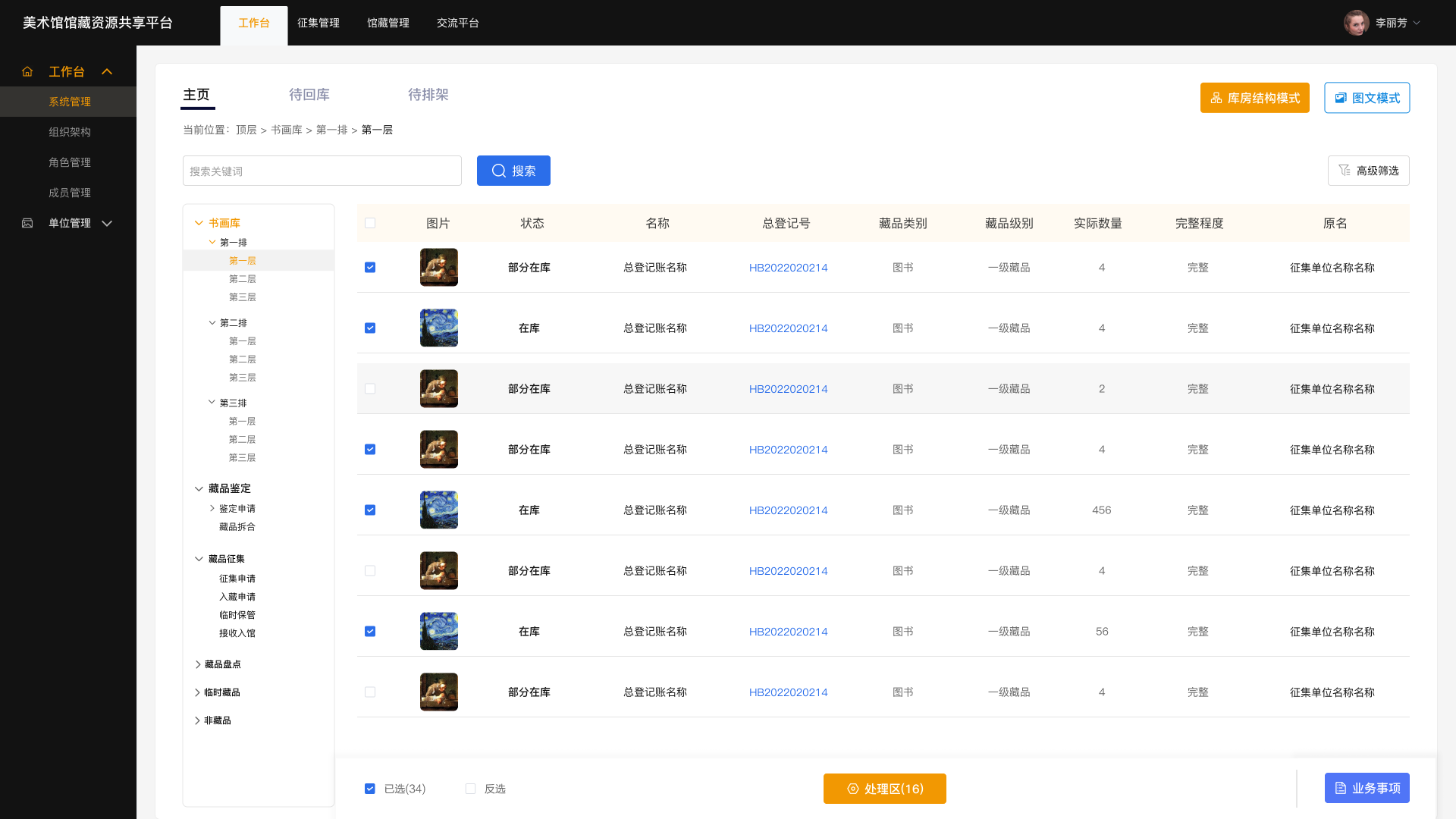
Task: Toggle the select-all checkbox in table header
Action: pos(370,223)
